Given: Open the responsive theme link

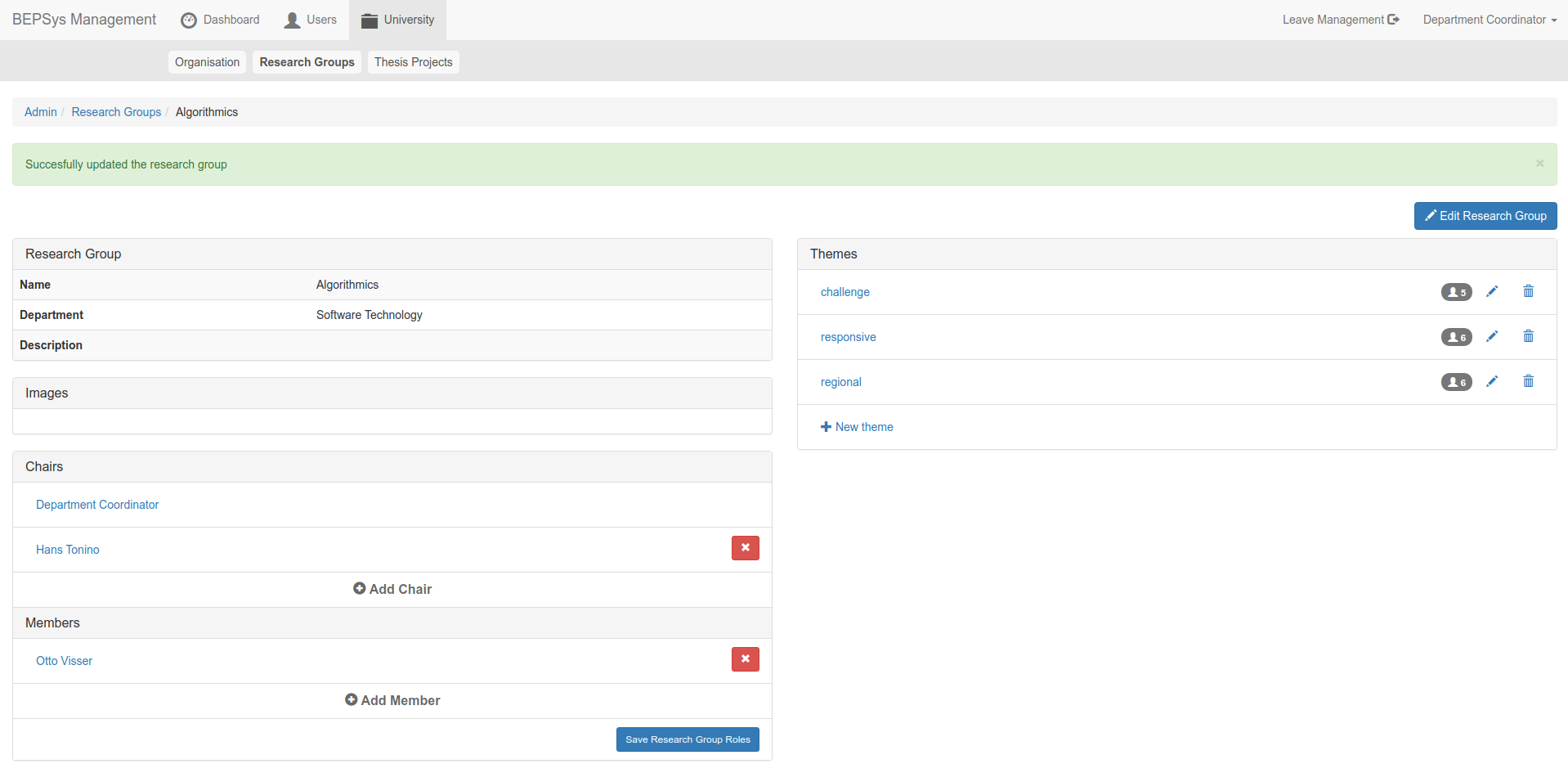Looking at the screenshot, I should coord(849,337).
